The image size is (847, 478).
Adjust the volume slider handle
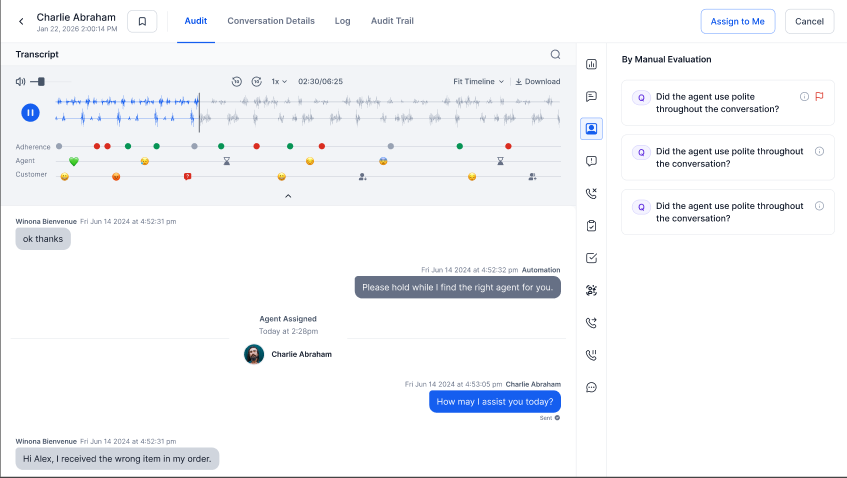pyautogui.click(x=40, y=82)
